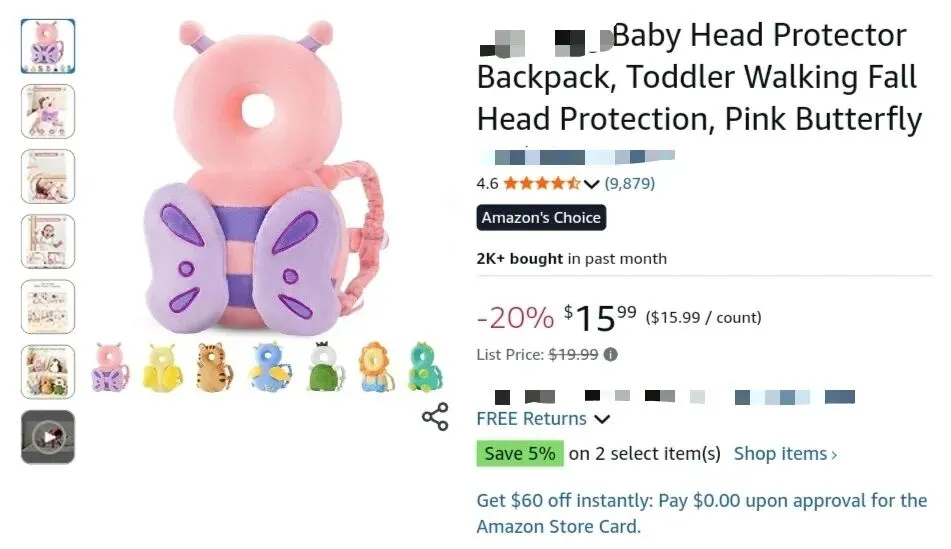Image resolution: width=951 pixels, height=549 pixels.
Task: Select the green turtle backpack variant
Action: pyautogui.click(x=321, y=367)
